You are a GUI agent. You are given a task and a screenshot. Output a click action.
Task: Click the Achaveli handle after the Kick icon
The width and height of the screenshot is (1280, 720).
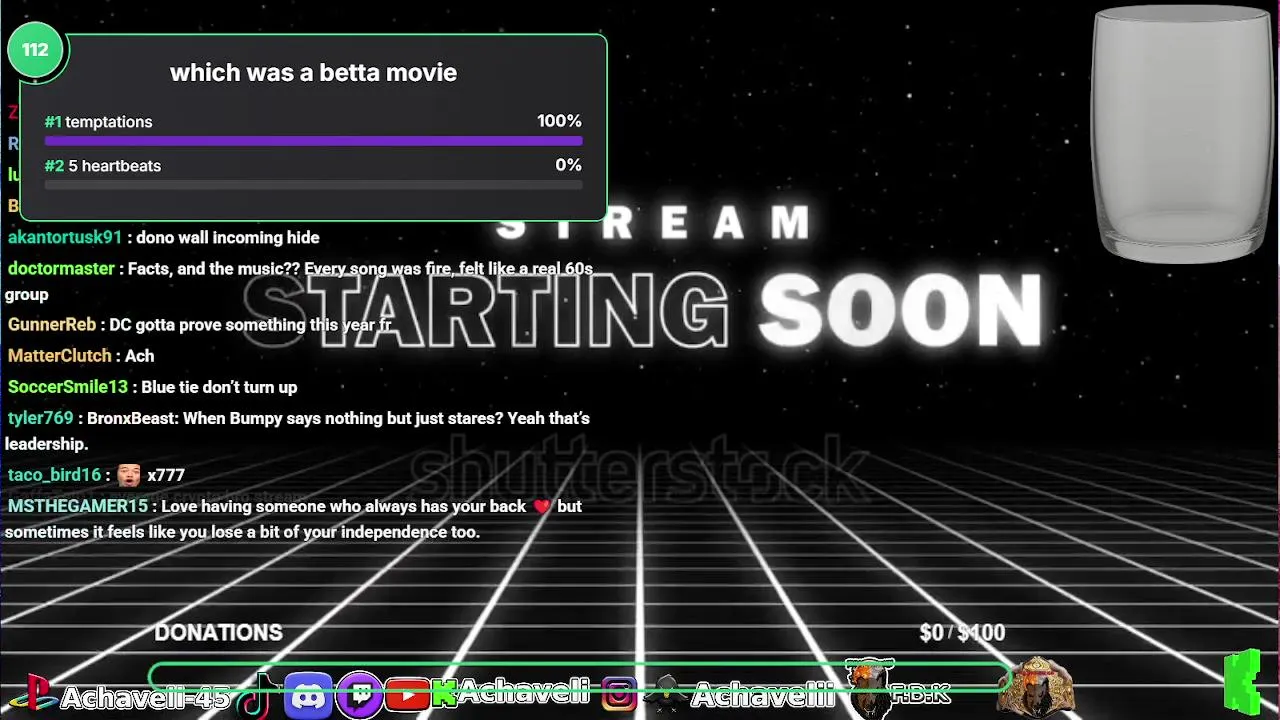pos(522,692)
